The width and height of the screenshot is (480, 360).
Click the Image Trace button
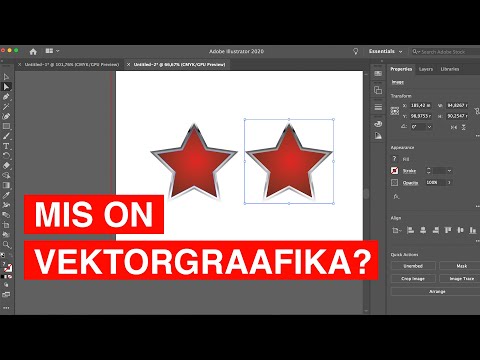pos(461,279)
